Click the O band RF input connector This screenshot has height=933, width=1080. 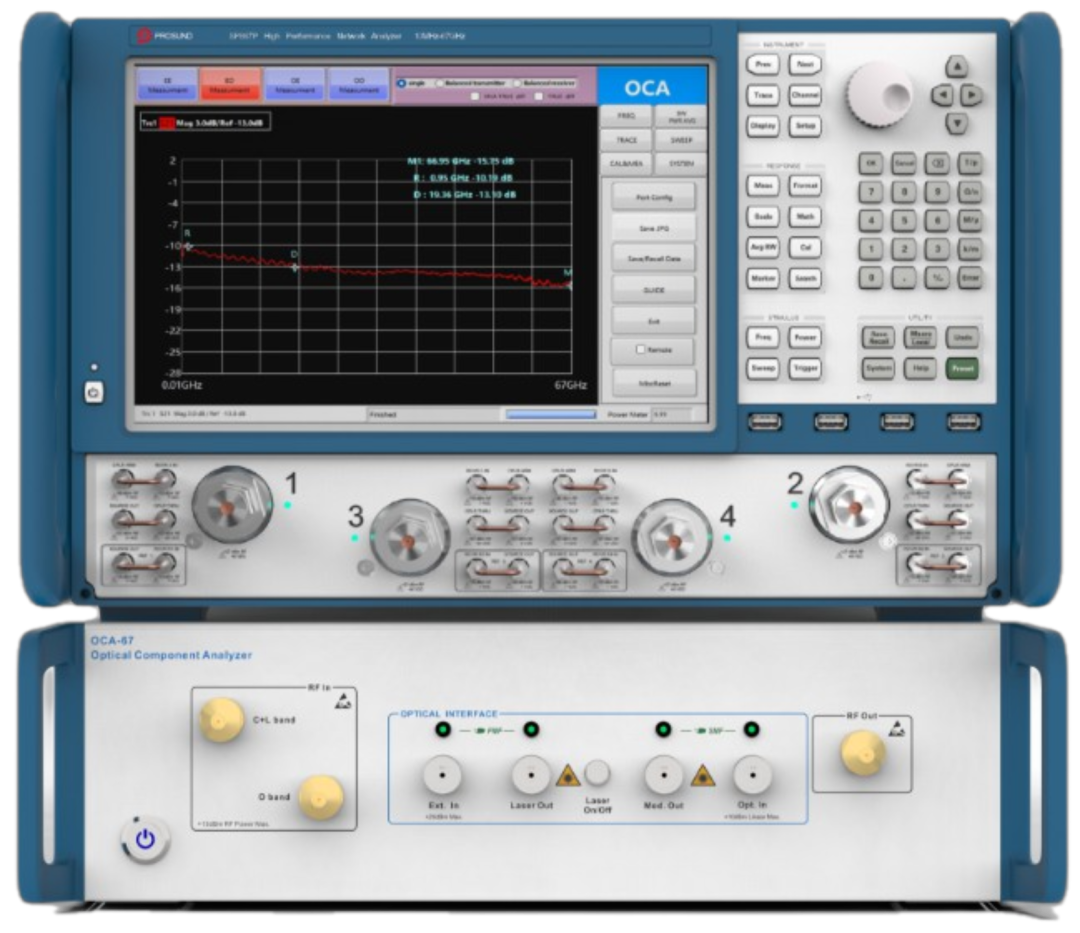(x=320, y=797)
